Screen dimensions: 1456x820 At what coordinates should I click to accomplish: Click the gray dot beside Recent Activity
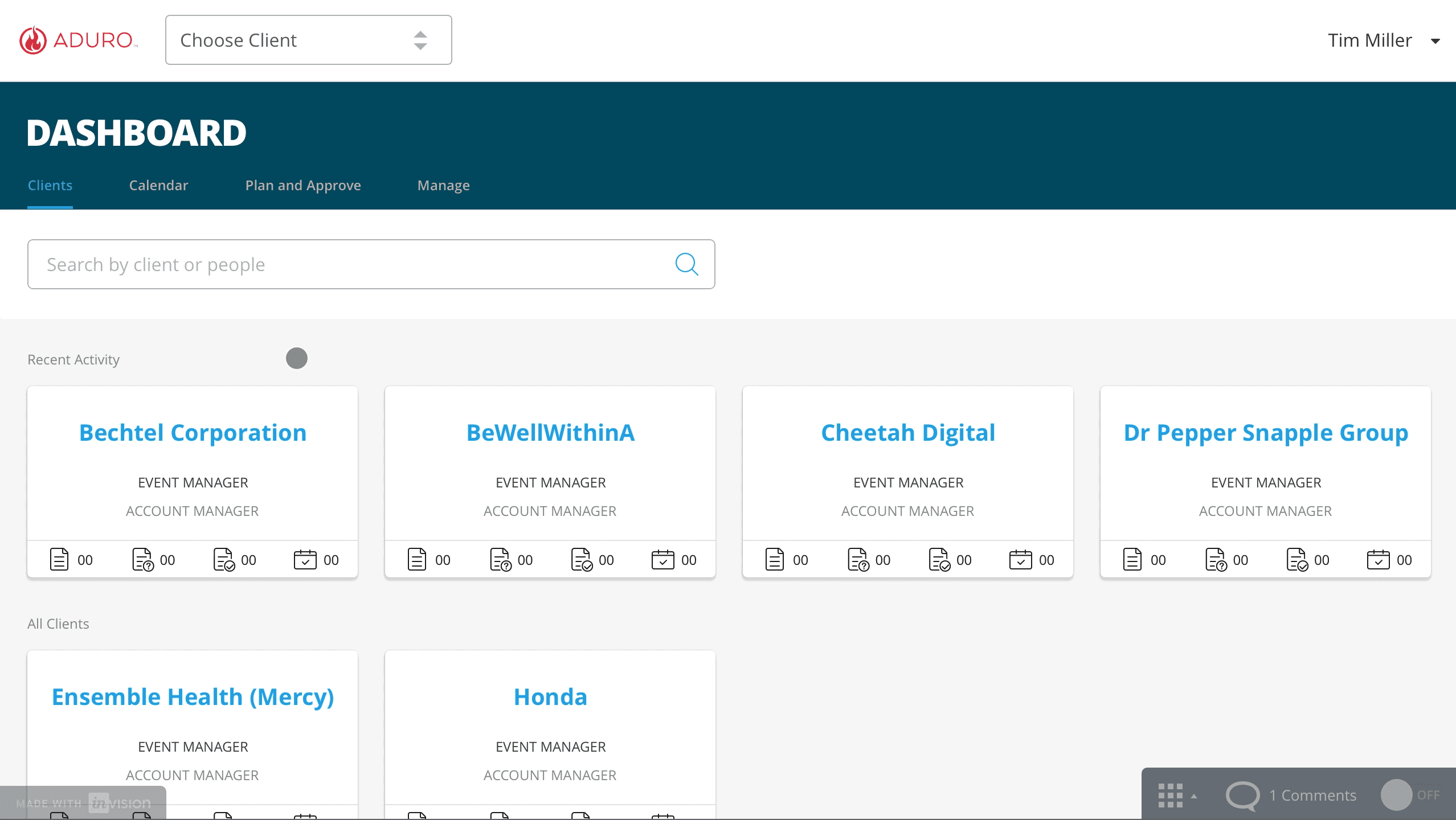click(x=296, y=358)
